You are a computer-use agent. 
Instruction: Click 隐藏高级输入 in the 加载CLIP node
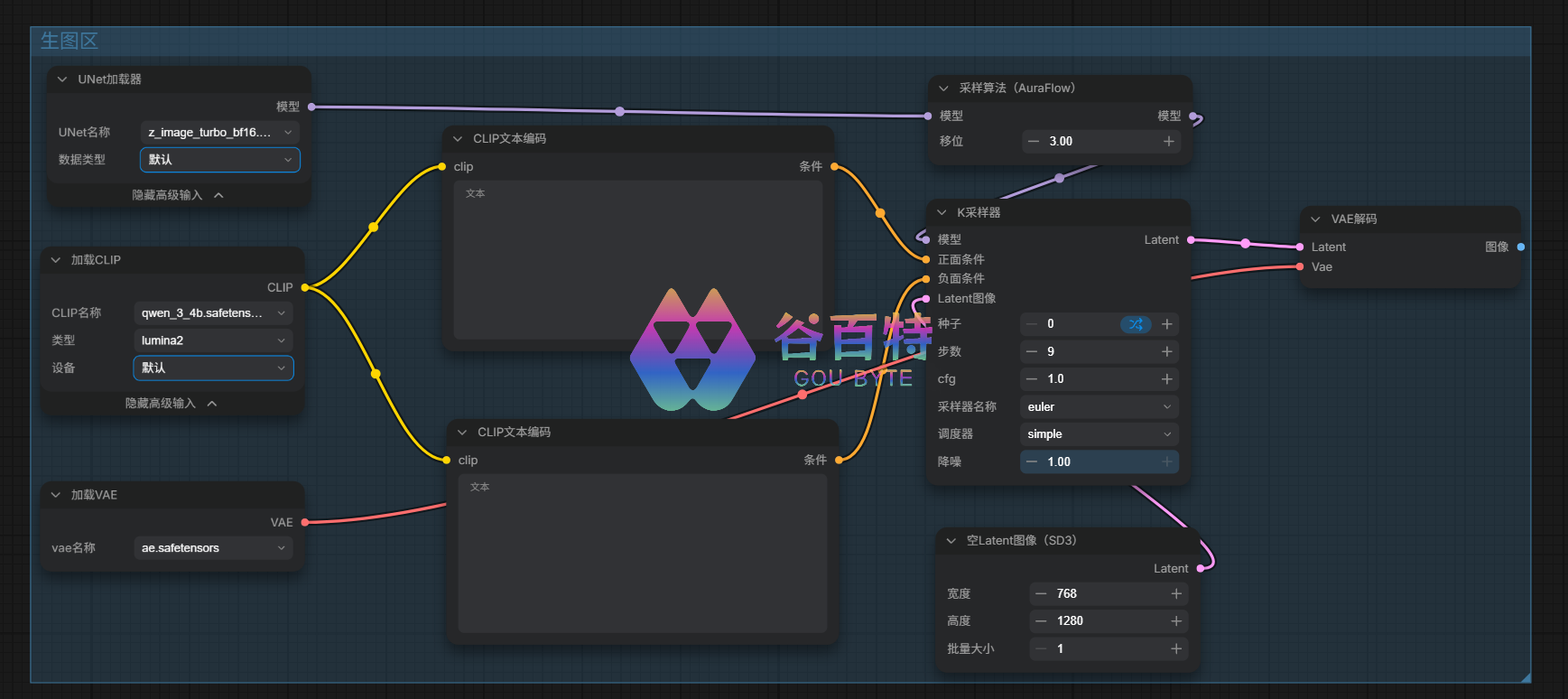pyautogui.click(x=172, y=404)
